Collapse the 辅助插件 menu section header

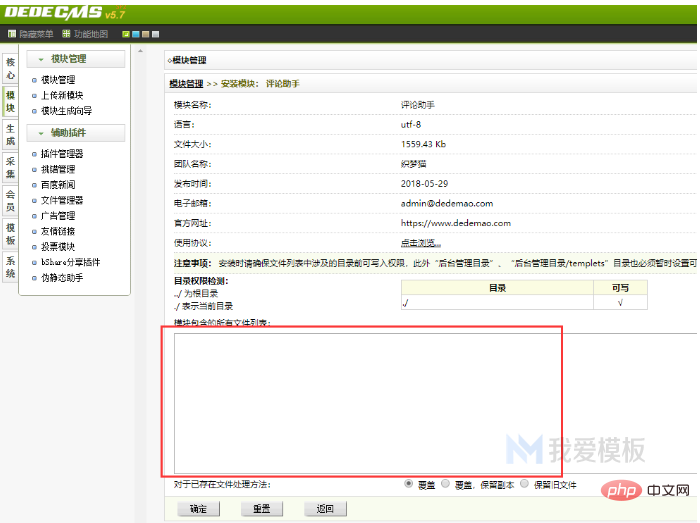(75, 133)
